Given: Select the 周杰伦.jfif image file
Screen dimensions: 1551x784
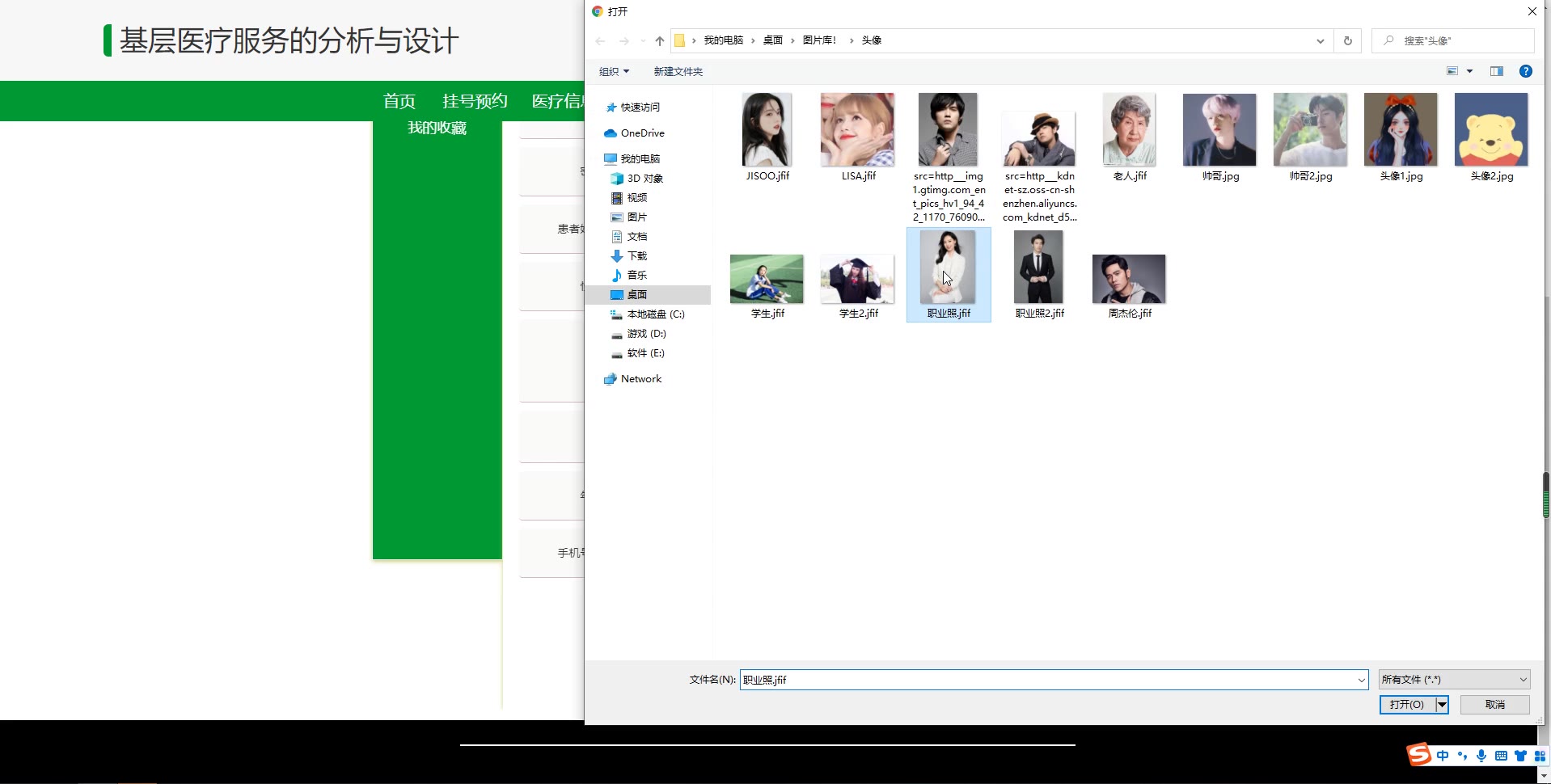Looking at the screenshot, I should point(1130,287).
